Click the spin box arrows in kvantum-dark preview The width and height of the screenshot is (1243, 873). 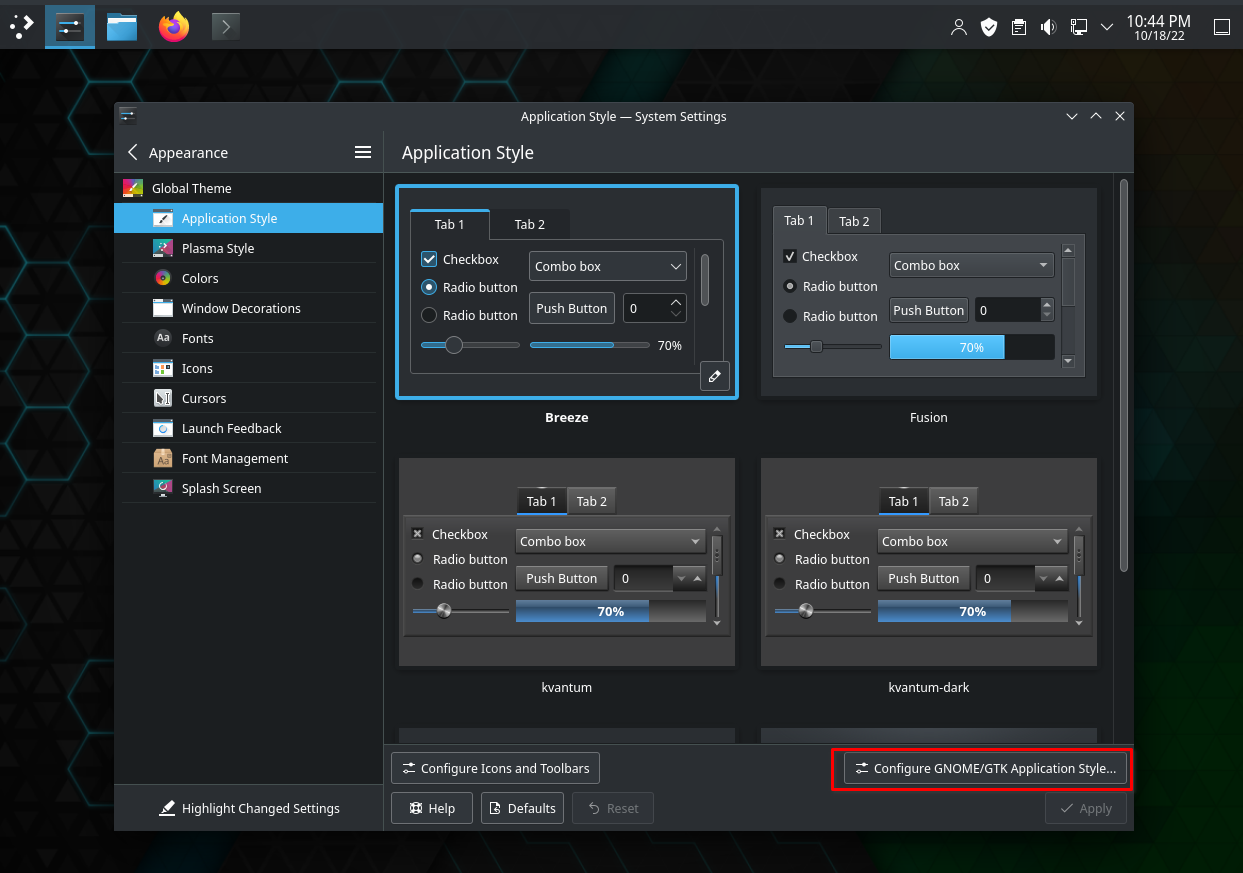pyautogui.click(x=1052, y=578)
